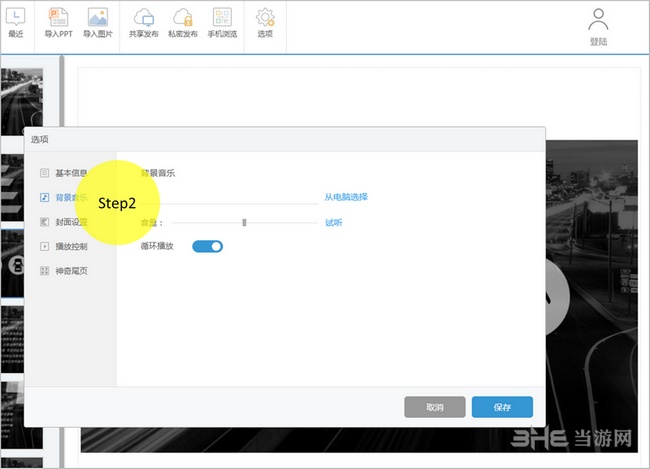Open 私密发布 private publish icon
Viewport: 650px width, 469px height.
click(183, 23)
